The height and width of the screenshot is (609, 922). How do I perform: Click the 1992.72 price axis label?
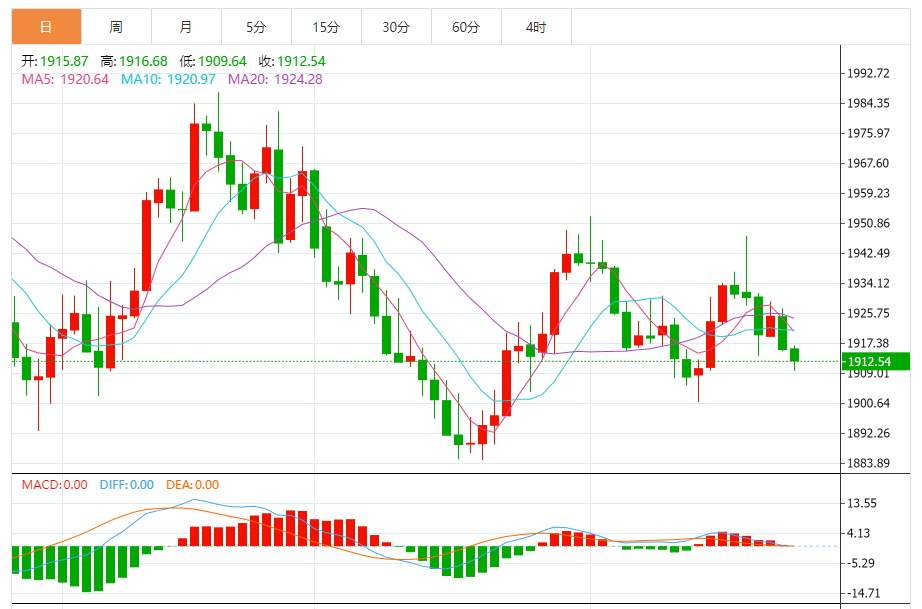[868, 73]
